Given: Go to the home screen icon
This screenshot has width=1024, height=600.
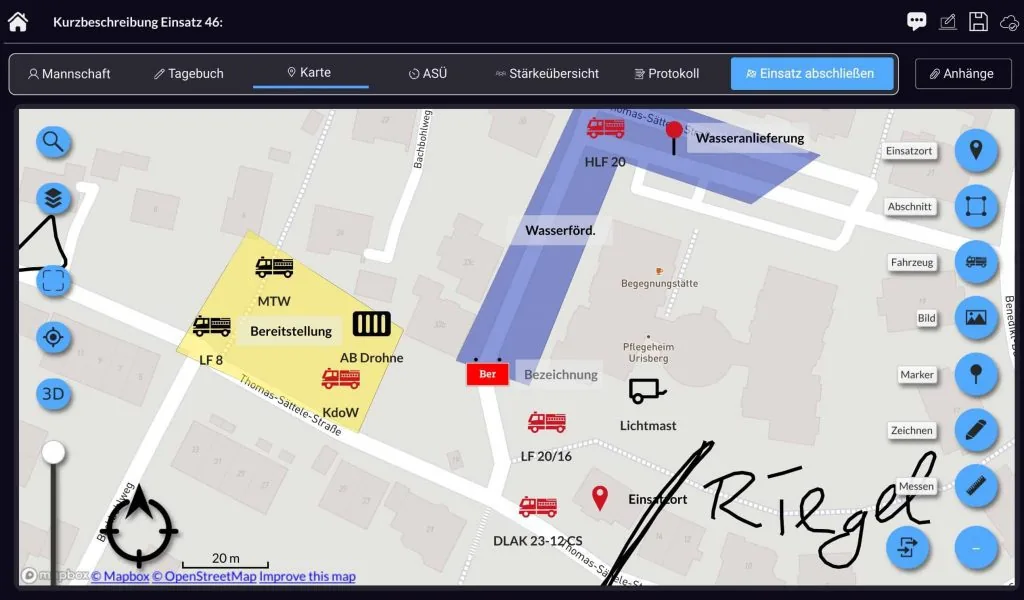Looking at the screenshot, I should [x=18, y=22].
